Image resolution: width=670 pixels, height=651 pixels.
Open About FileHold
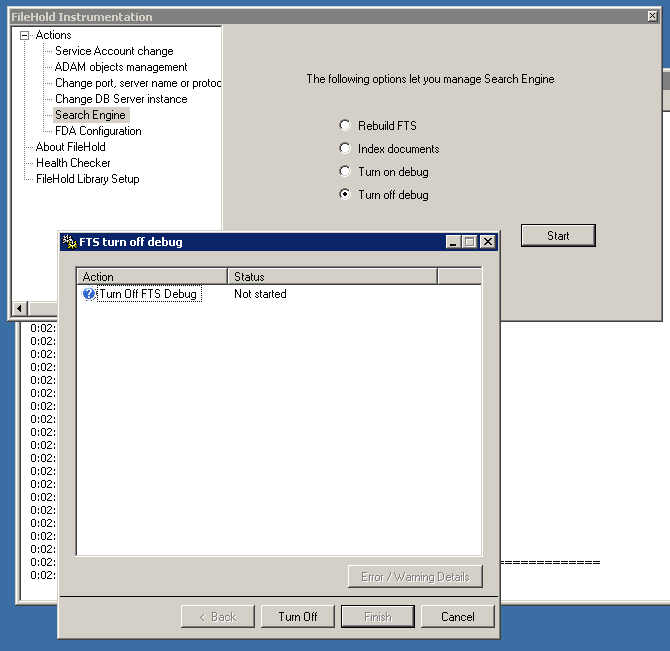tap(71, 147)
